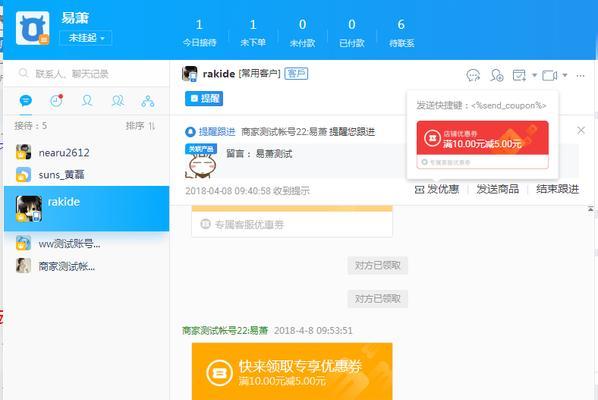Click the 结束跟进 button
This screenshot has height=400, width=598.
pyautogui.click(x=558, y=189)
